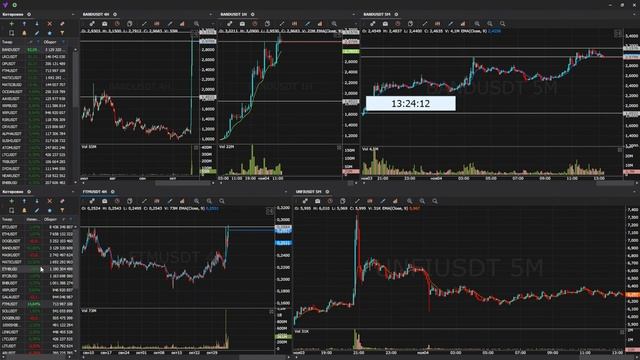Select the BANDUSDT 5M chart tab
The width and height of the screenshot is (640, 360).
[377, 14]
